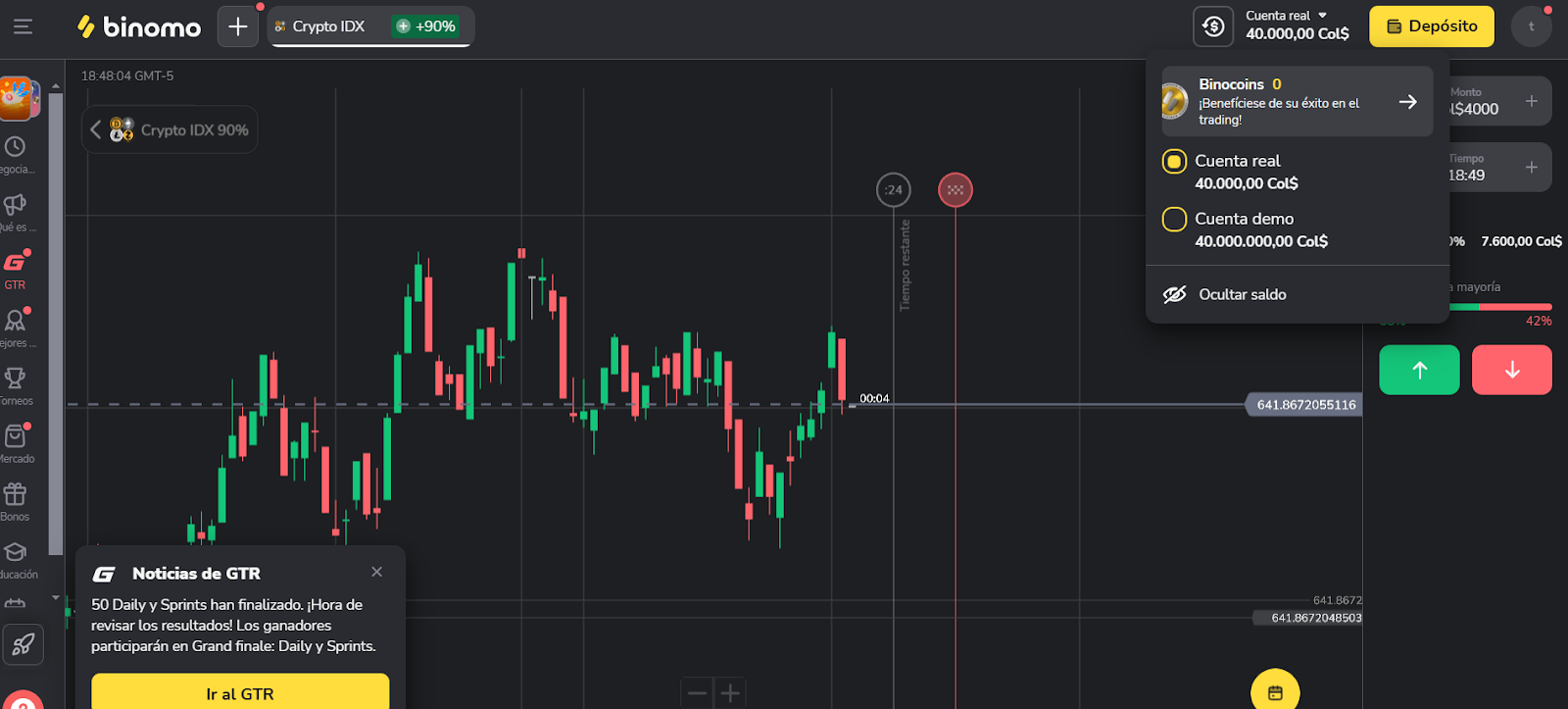This screenshot has width=1568, height=709.
Task: Click the add new asset tab plus button
Action: [x=238, y=26]
